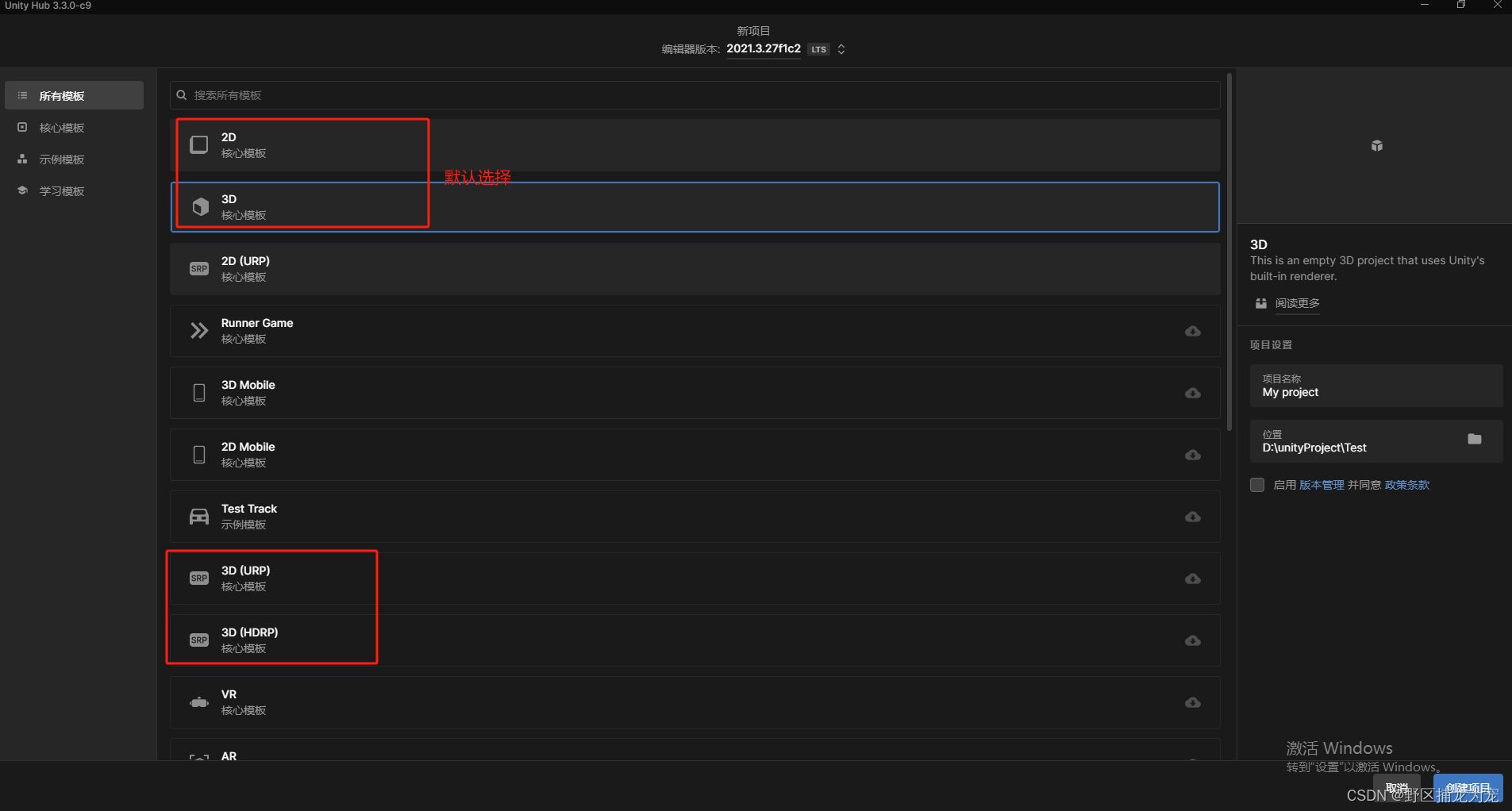Click the LTS badge next to version
This screenshot has height=811, width=1512.
tap(818, 49)
